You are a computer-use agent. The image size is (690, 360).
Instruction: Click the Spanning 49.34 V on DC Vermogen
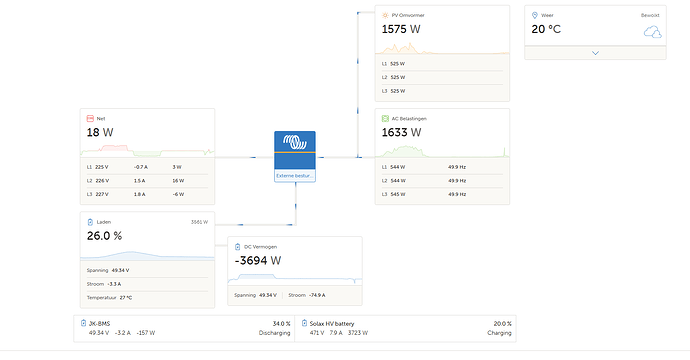click(x=255, y=295)
